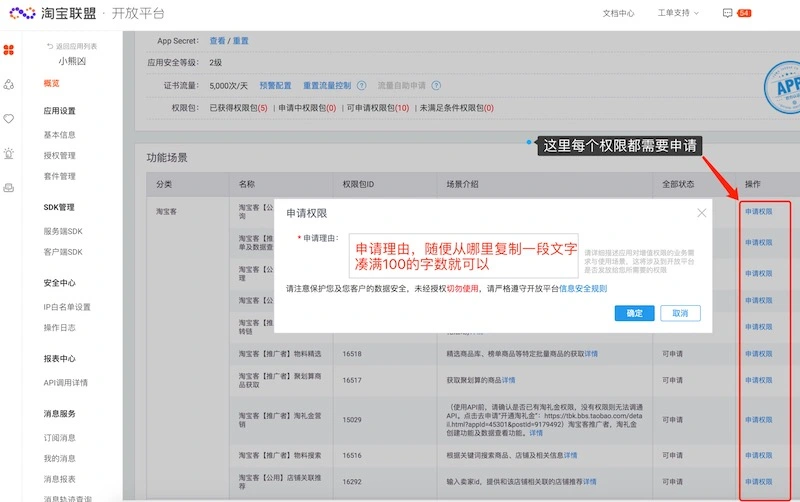Image resolution: width=800 pixels, height=502 pixels.
Task: Click package ID cell 16518
Action: click(x=352, y=354)
